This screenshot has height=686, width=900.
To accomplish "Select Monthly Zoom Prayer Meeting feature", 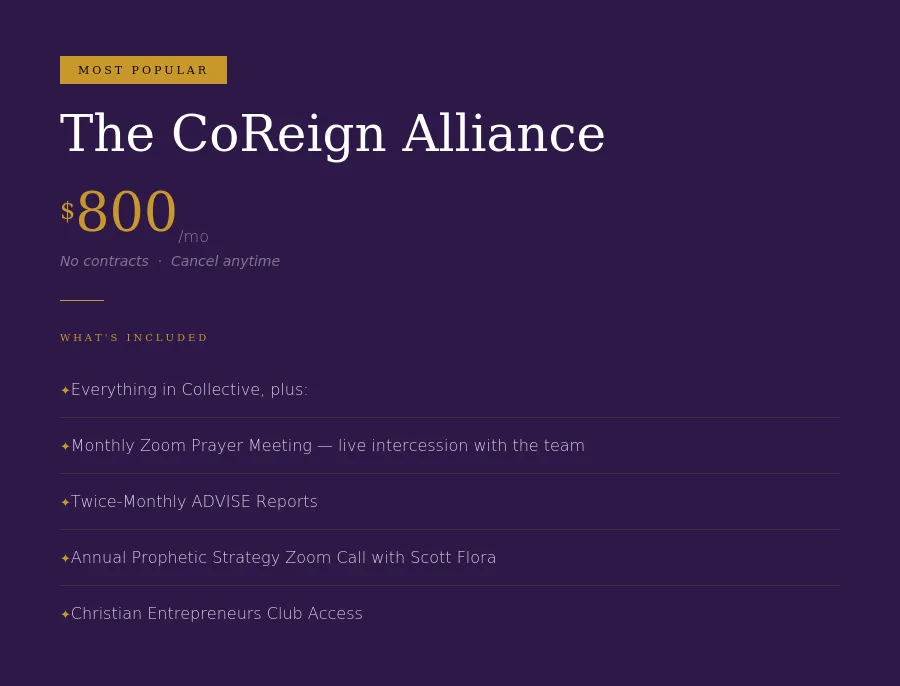I will coord(450,446).
